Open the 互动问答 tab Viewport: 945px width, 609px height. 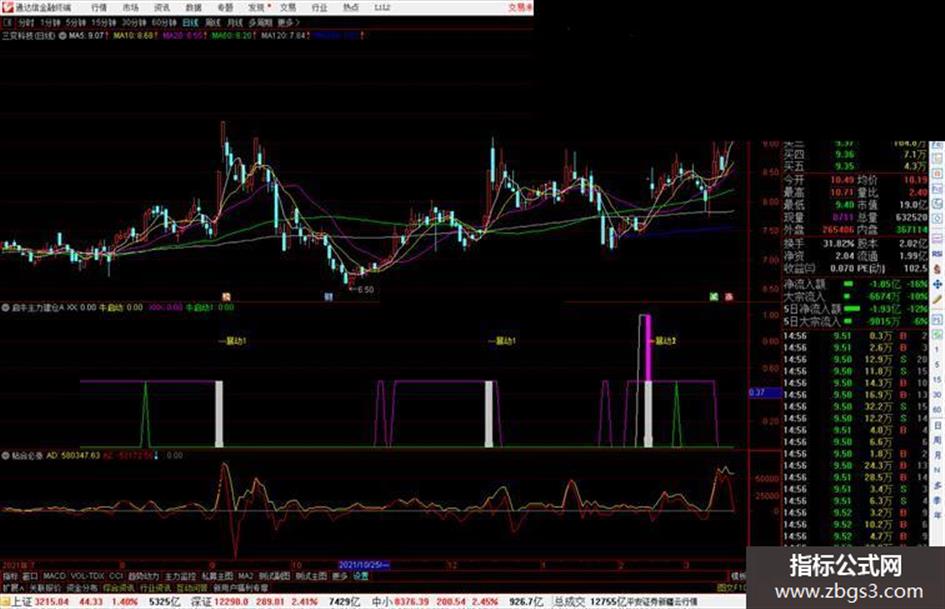pyautogui.click(x=193, y=587)
